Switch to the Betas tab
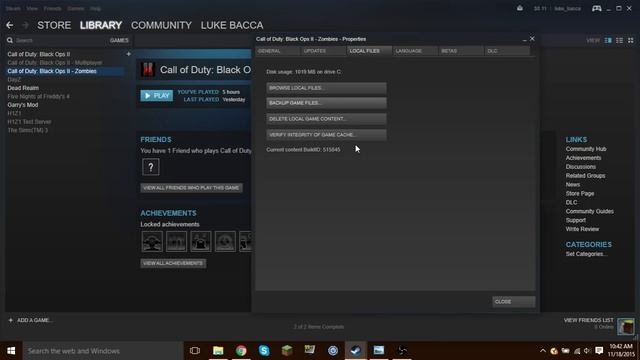The image size is (640, 360). click(x=460, y=51)
